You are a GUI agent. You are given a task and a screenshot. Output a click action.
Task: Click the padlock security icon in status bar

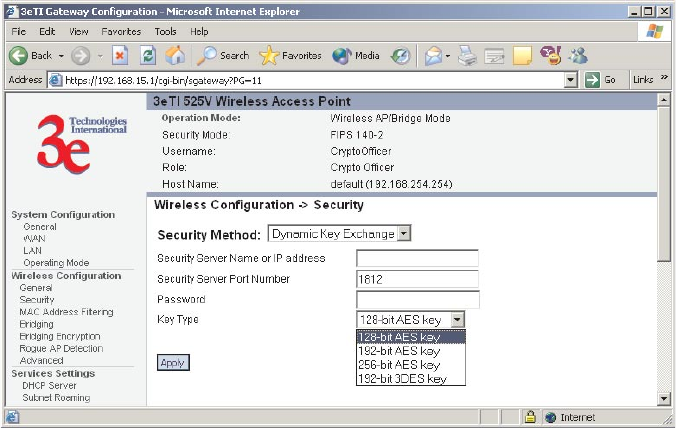530,417
